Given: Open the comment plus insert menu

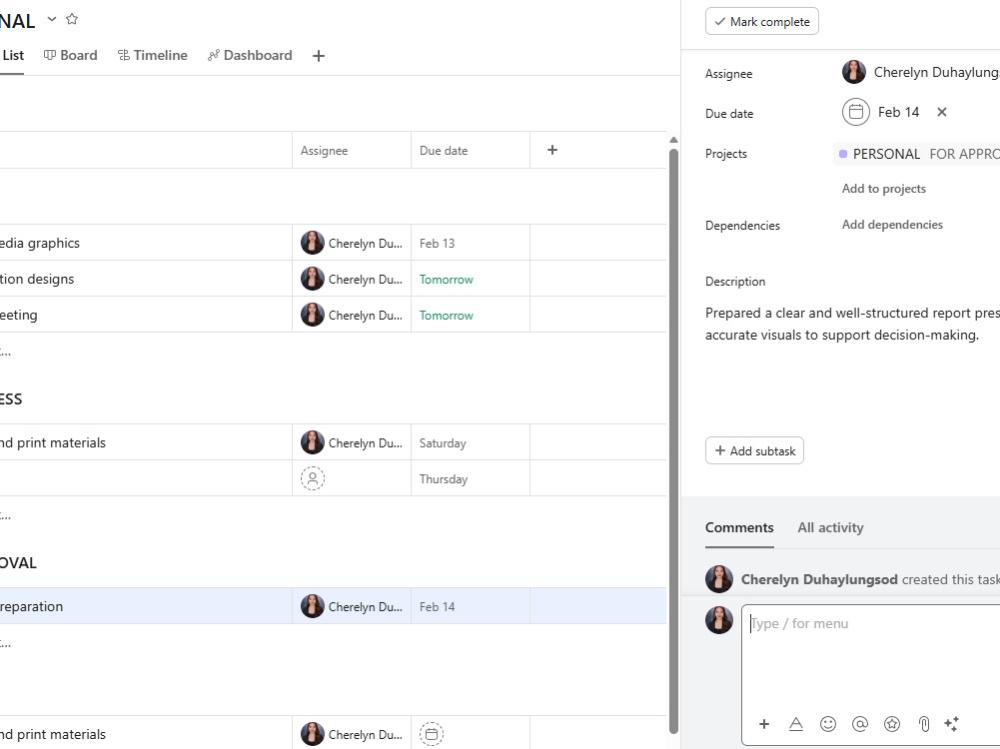Looking at the screenshot, I should coord(764,724).
